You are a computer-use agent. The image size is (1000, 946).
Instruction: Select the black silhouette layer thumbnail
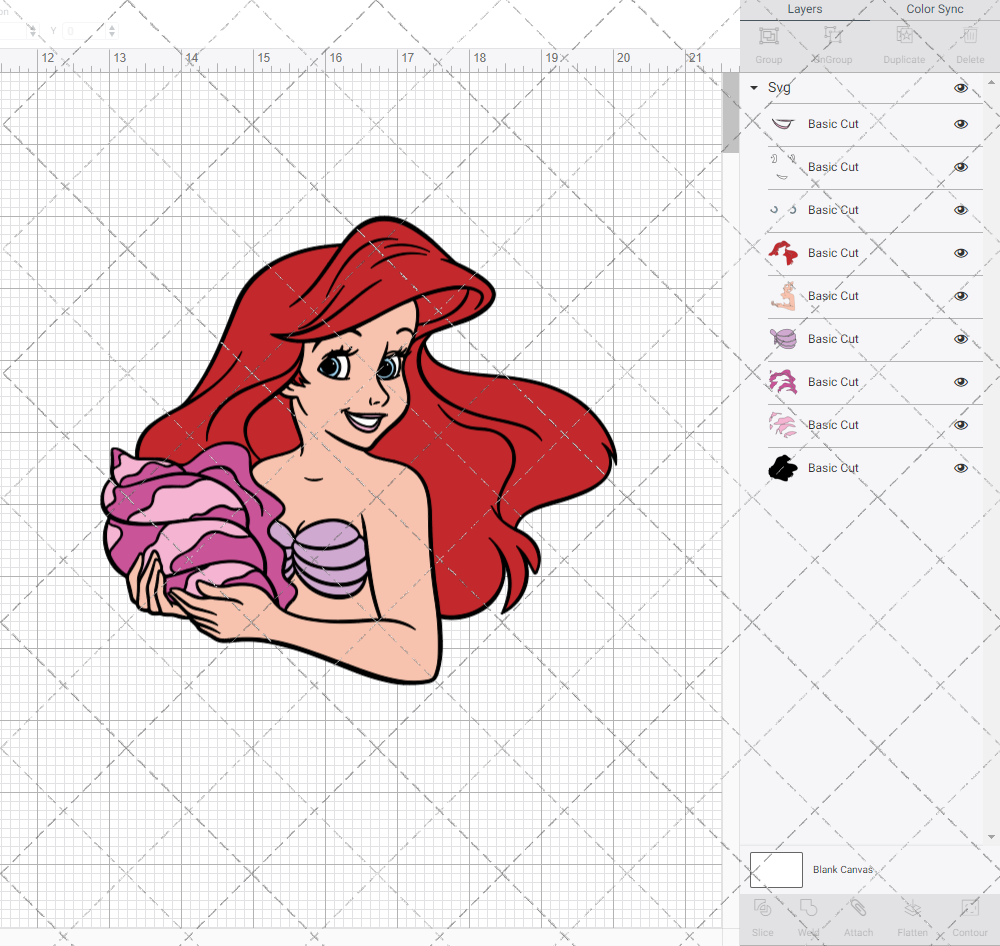coord(783,468)
